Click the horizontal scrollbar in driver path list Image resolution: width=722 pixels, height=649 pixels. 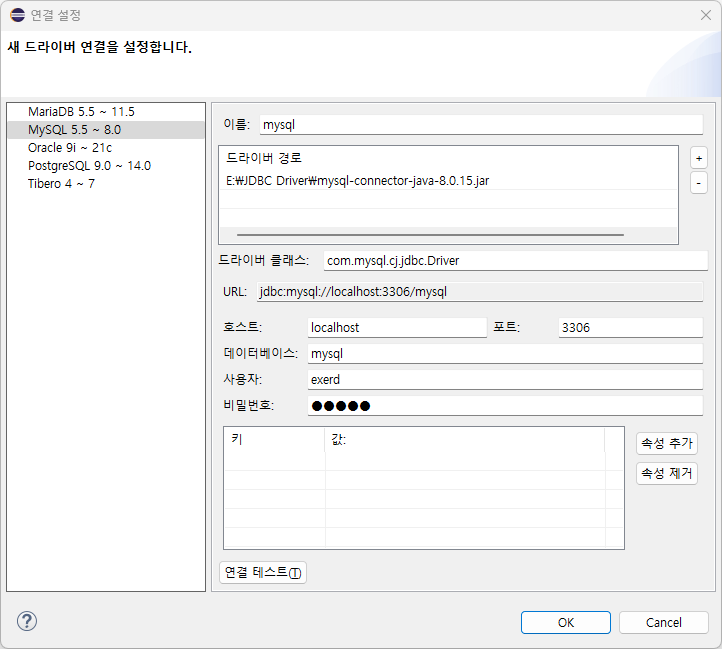tap(430, 235)
